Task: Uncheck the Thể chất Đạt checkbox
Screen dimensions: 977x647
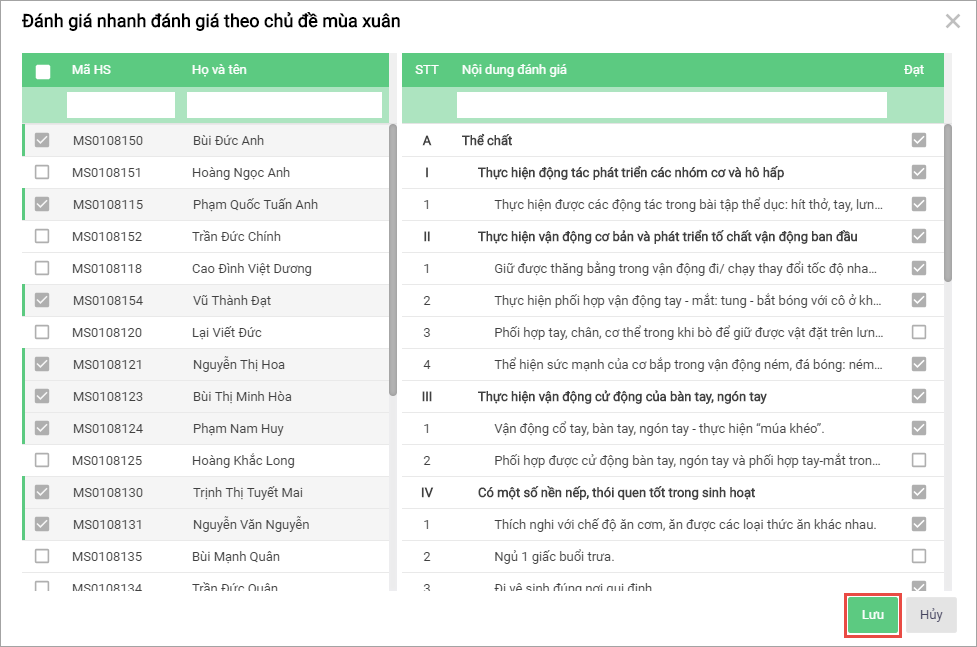Action: 919,140
